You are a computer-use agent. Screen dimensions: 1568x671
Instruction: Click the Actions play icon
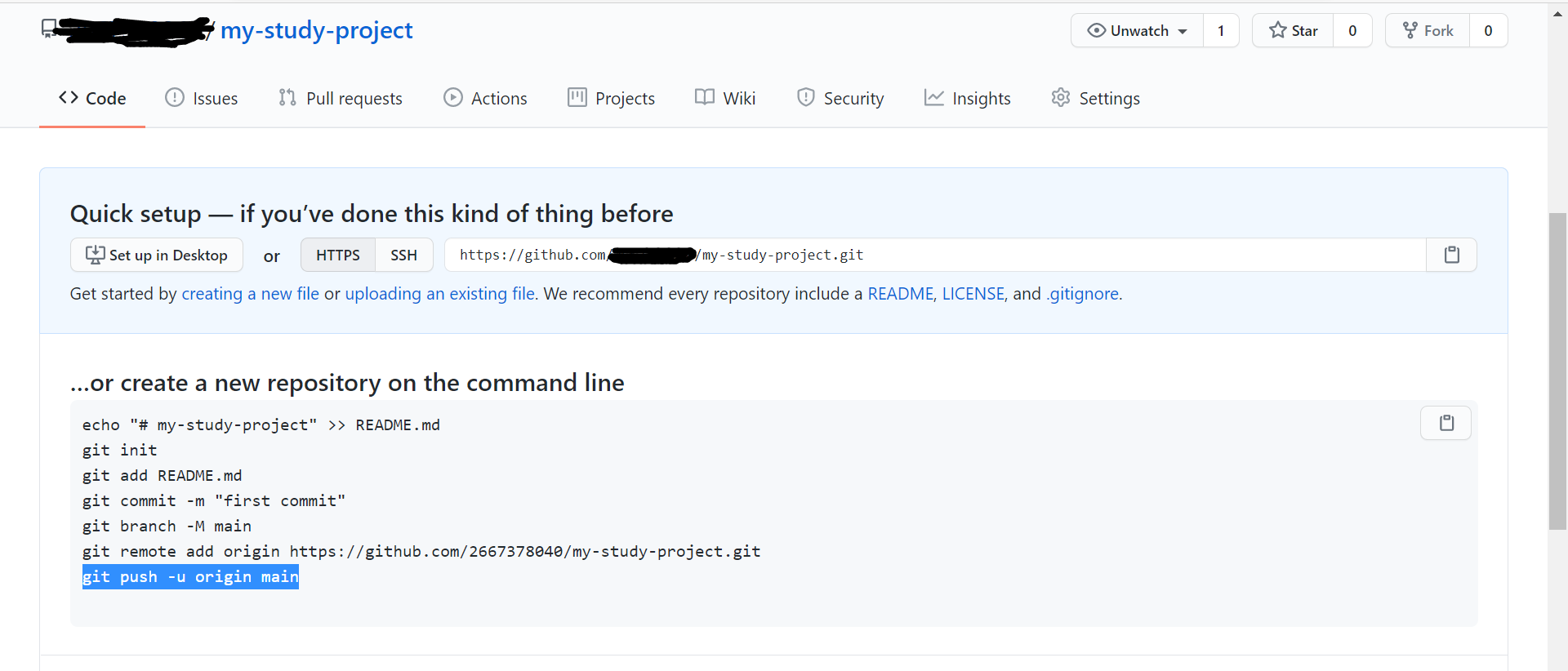click(453, 97)
